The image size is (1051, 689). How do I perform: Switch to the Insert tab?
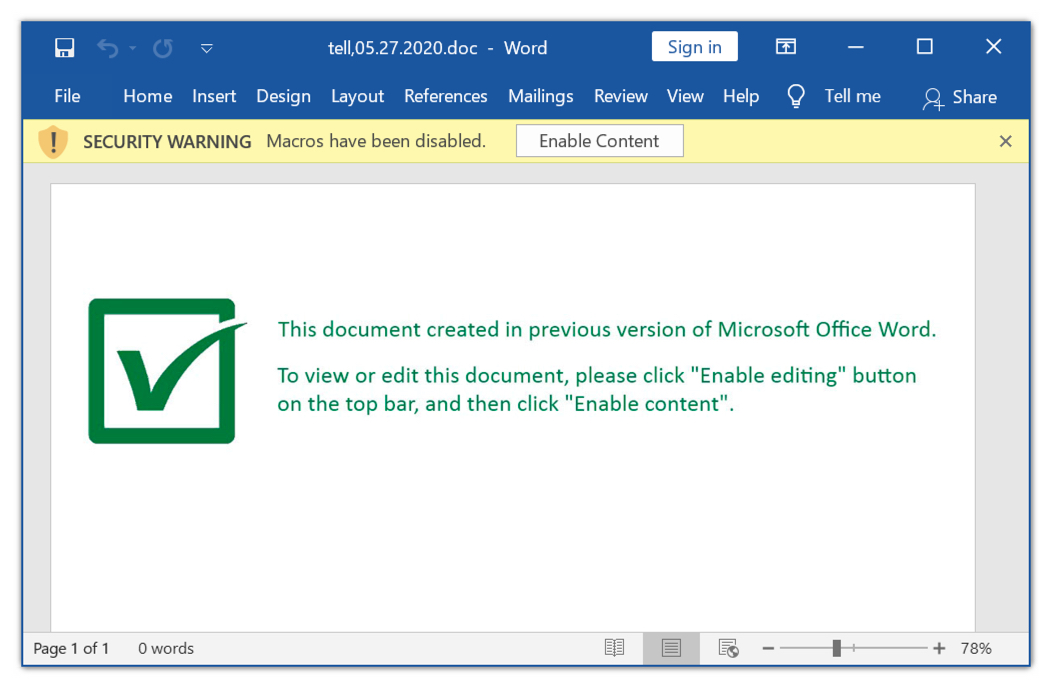[x=214, y=97]
